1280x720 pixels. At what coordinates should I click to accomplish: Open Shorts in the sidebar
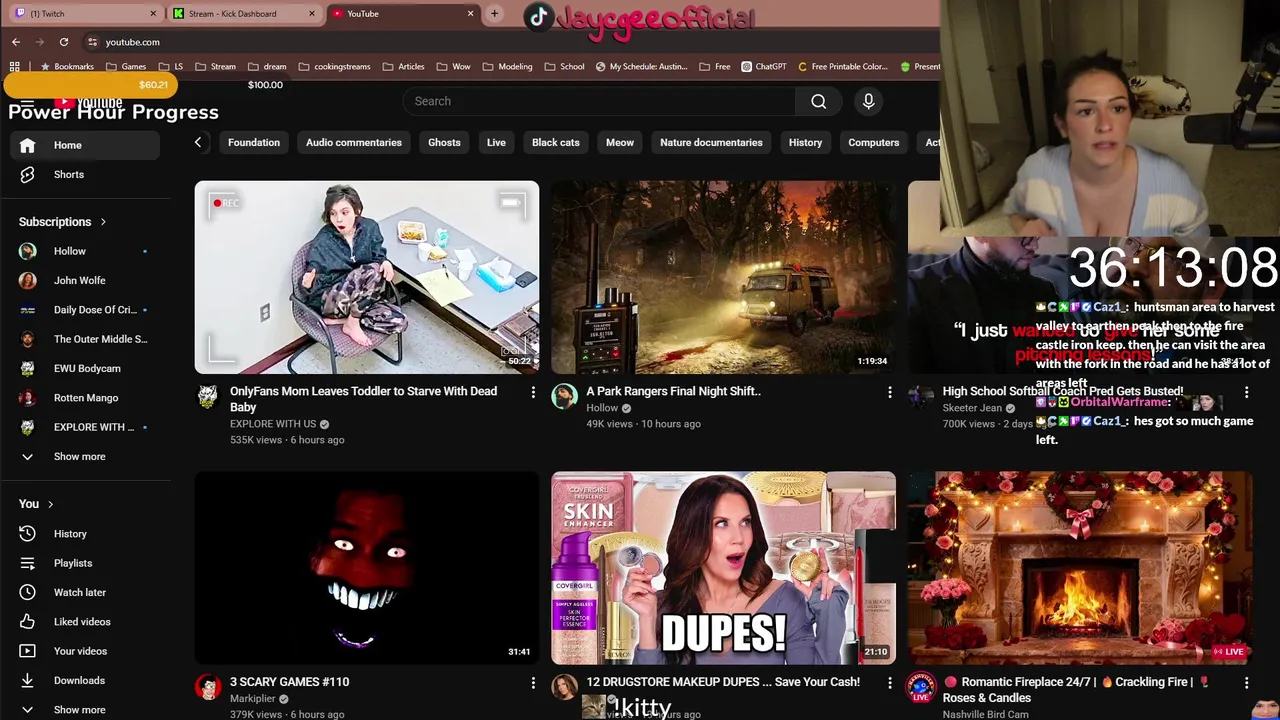pos(85,174)
